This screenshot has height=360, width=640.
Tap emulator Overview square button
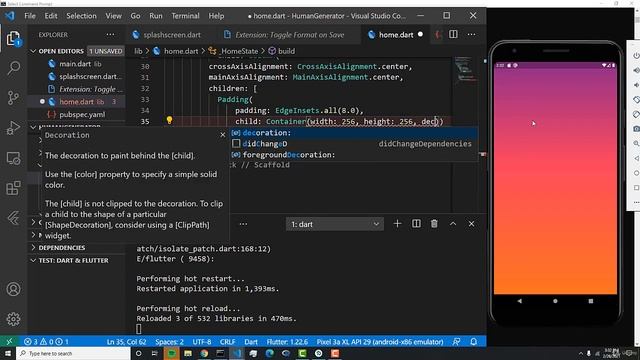coord(591,301)
